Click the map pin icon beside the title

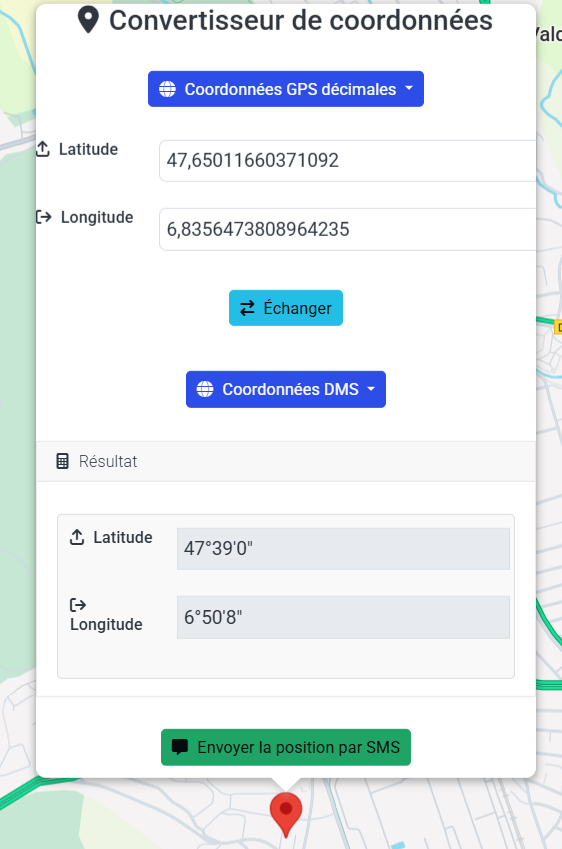pos(88,21)
